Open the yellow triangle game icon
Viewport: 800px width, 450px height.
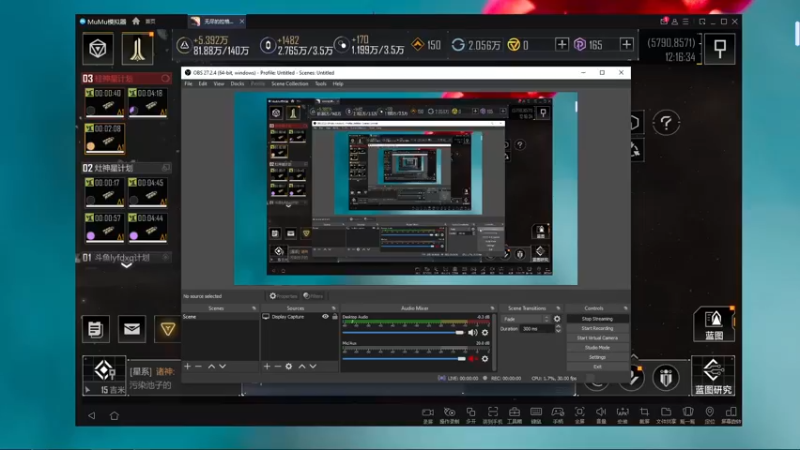[168, 329]
